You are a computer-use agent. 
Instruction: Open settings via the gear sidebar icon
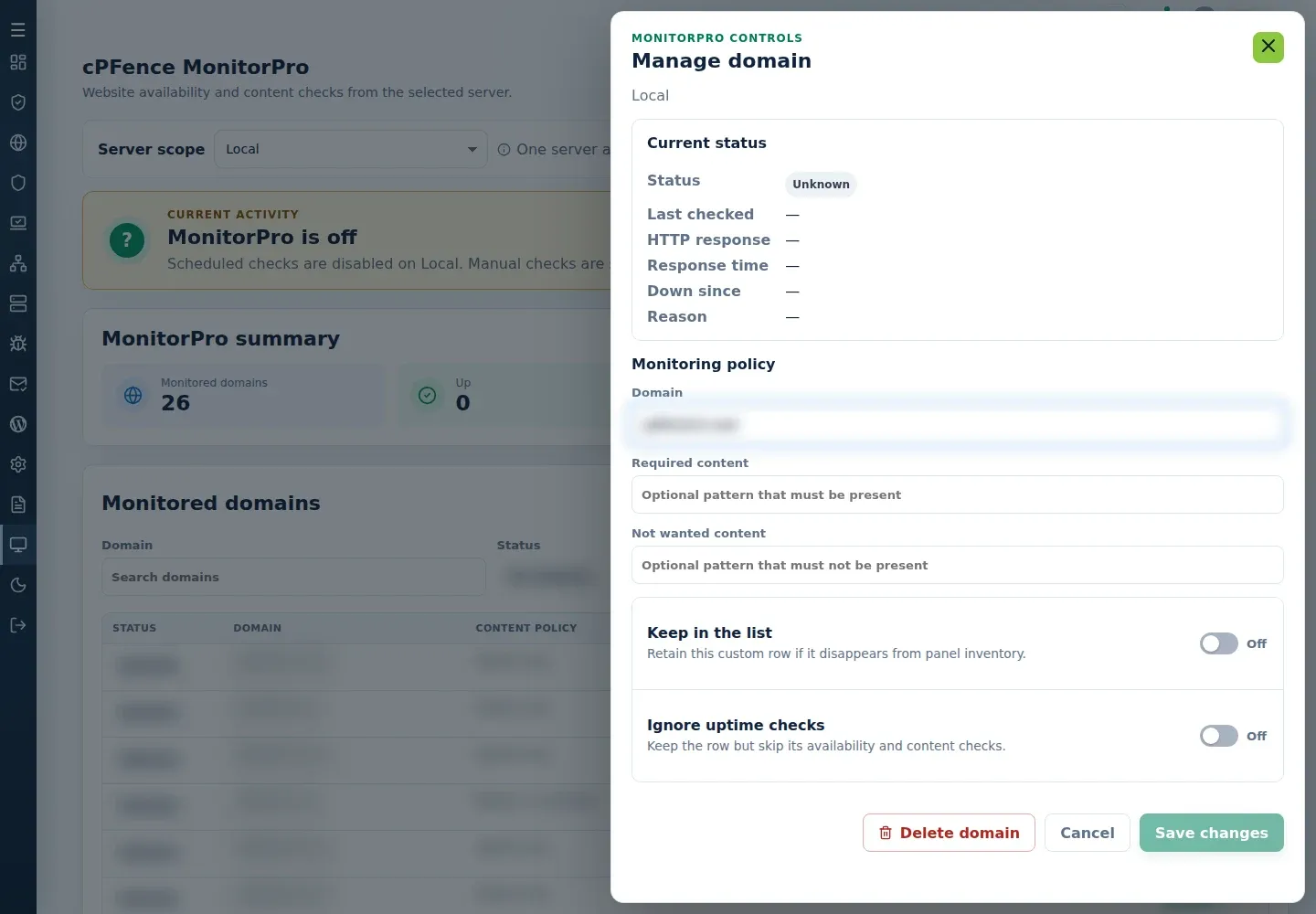[18, 464]
